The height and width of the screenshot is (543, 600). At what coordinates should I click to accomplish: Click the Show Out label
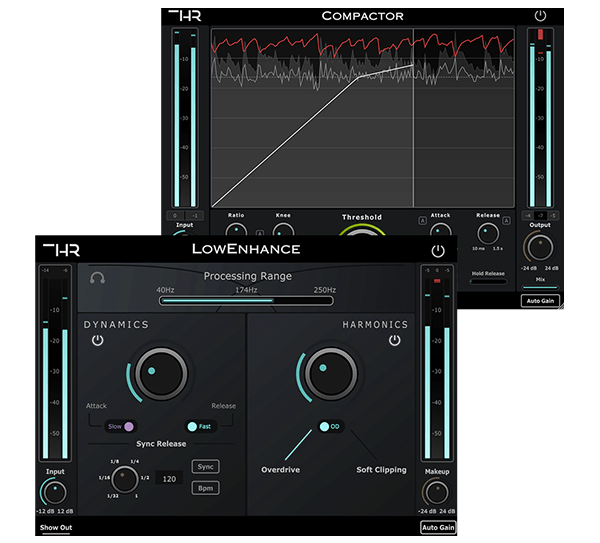(x=56, y=527)
